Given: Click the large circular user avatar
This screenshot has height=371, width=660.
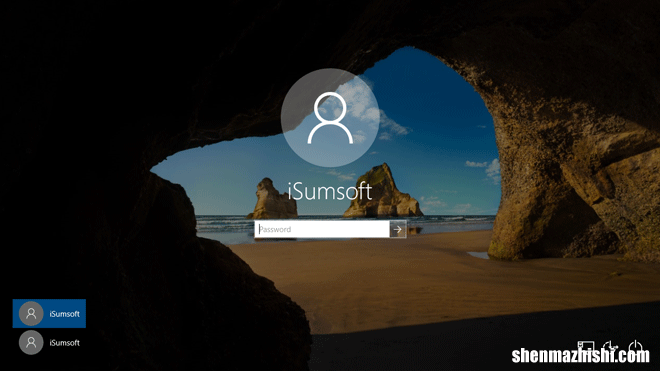Looking at the screenshot, I should pyautogui.click(x=330, y=118).
